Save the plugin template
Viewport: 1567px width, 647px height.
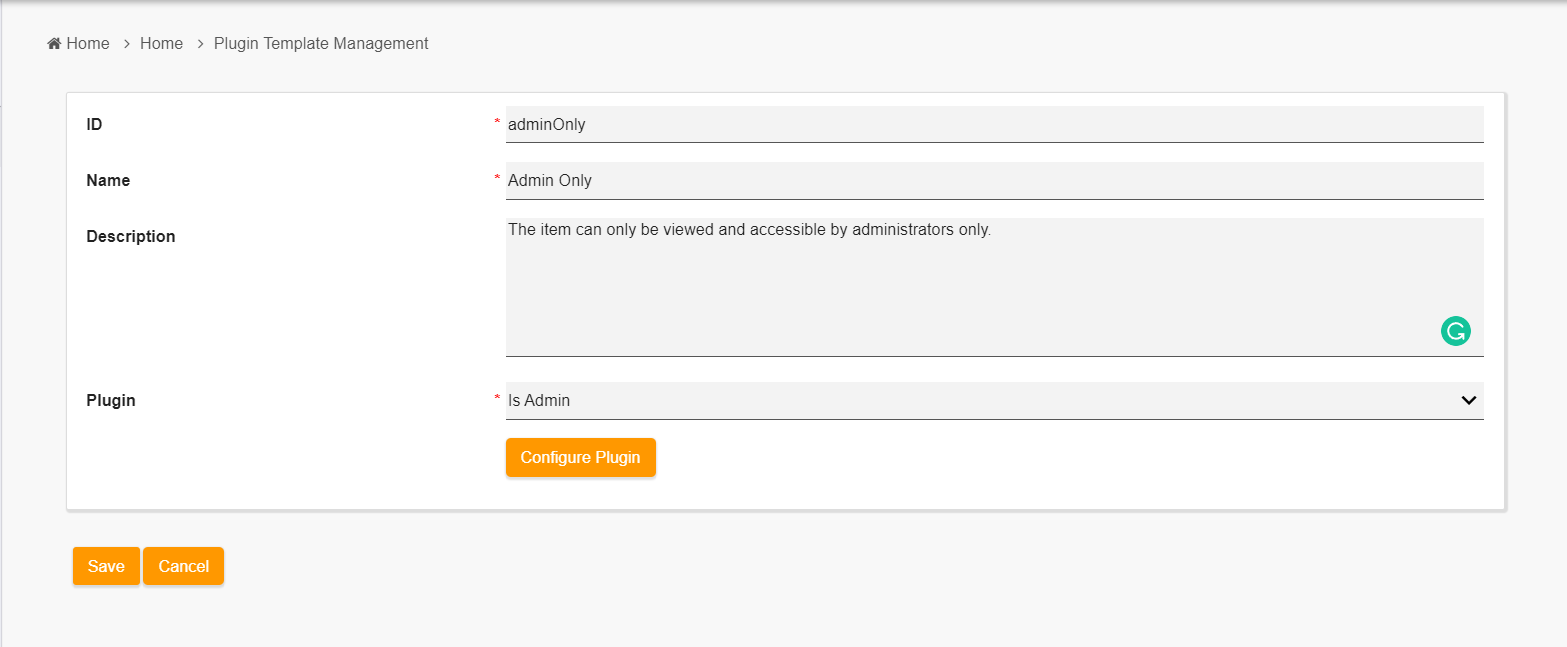[106, 566]
